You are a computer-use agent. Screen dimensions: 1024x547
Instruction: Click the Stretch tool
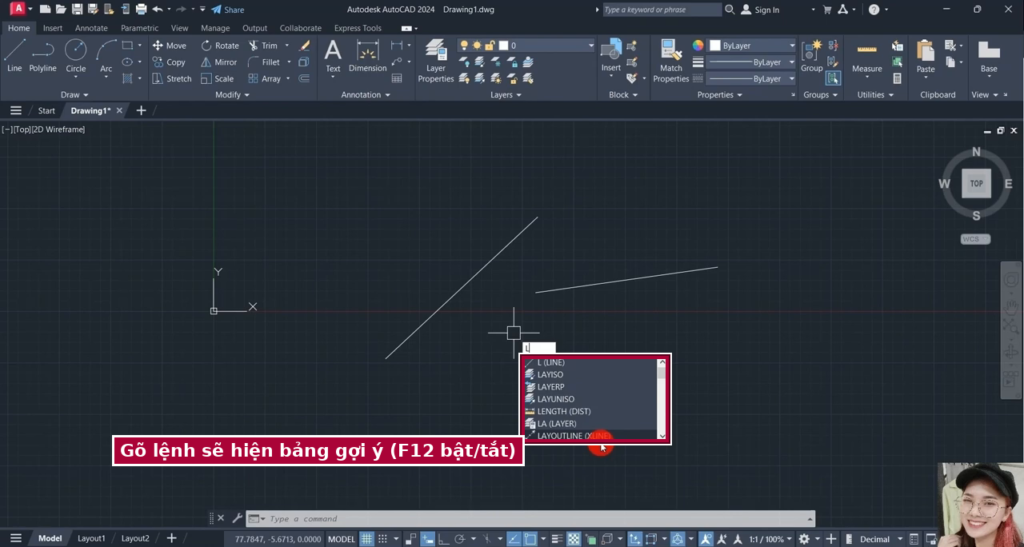(x=171, y=78)
